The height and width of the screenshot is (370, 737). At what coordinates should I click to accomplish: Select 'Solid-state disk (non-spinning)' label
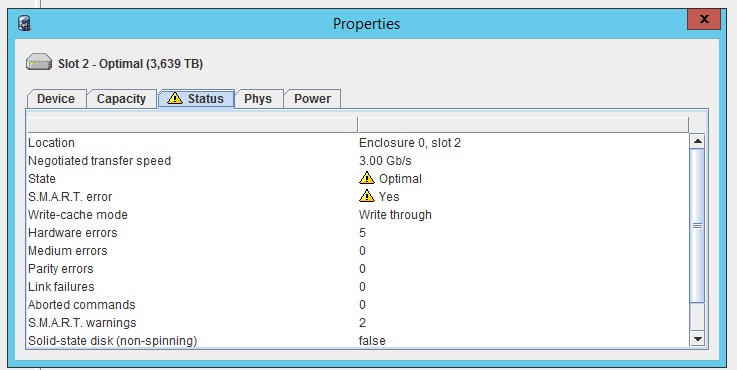[112, 341]
